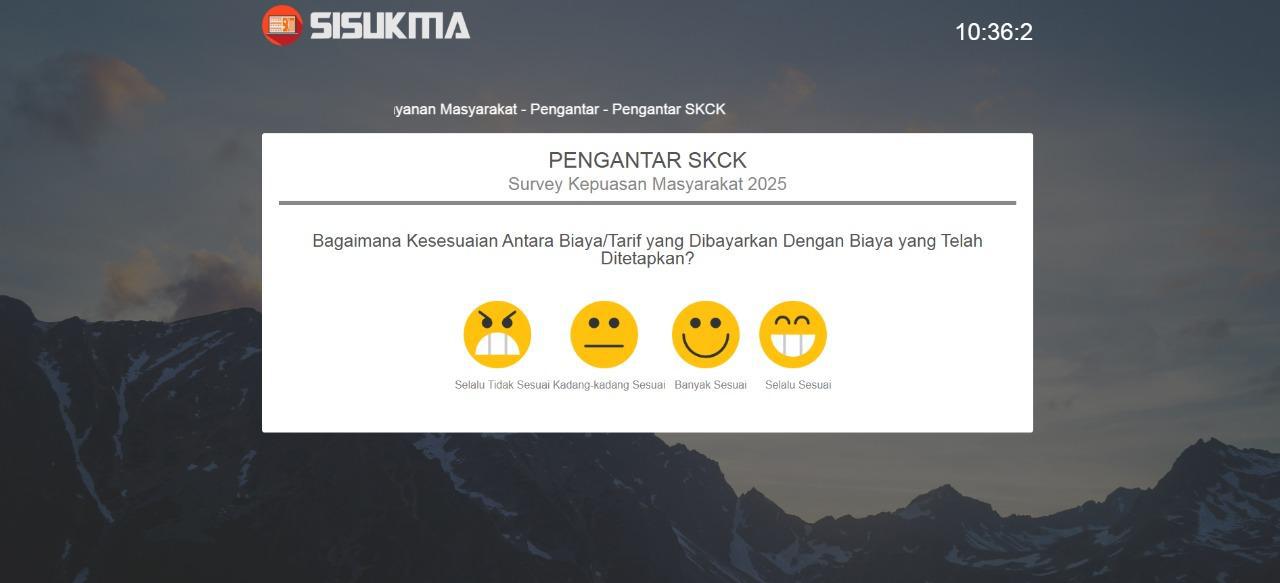Click the gray divider line under subtitle
The height and width of the screenshot is (583, 1280).
[x=648, y=203]
